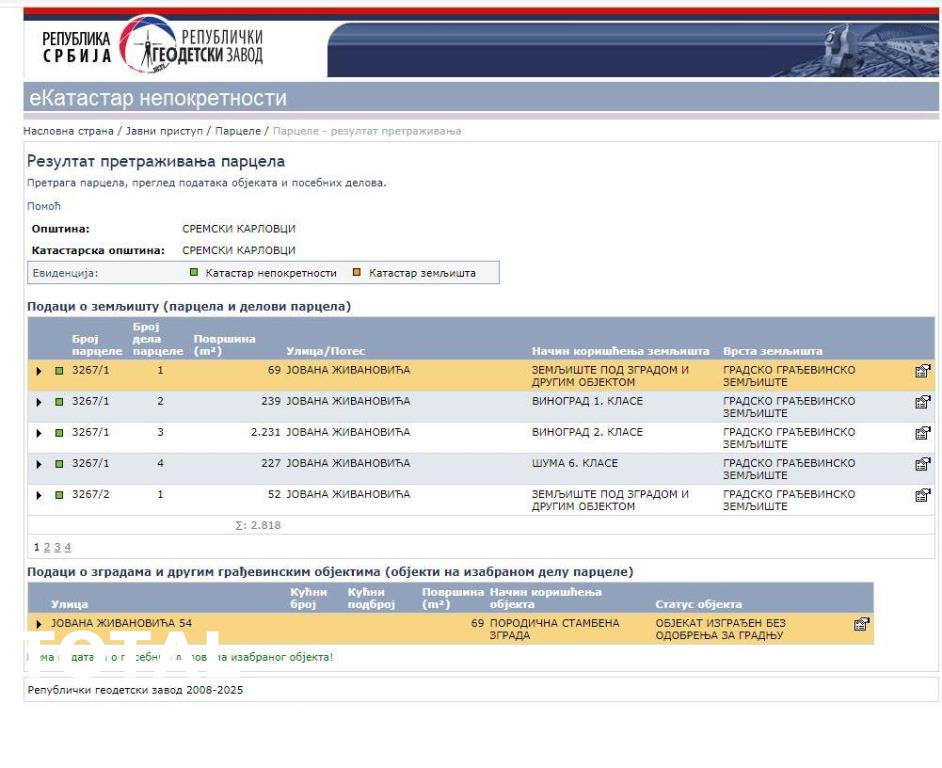The width and height of the screenshot is (942, 768).
Task: Click the Број дела парцеле column header
Action: coord(158,339)
